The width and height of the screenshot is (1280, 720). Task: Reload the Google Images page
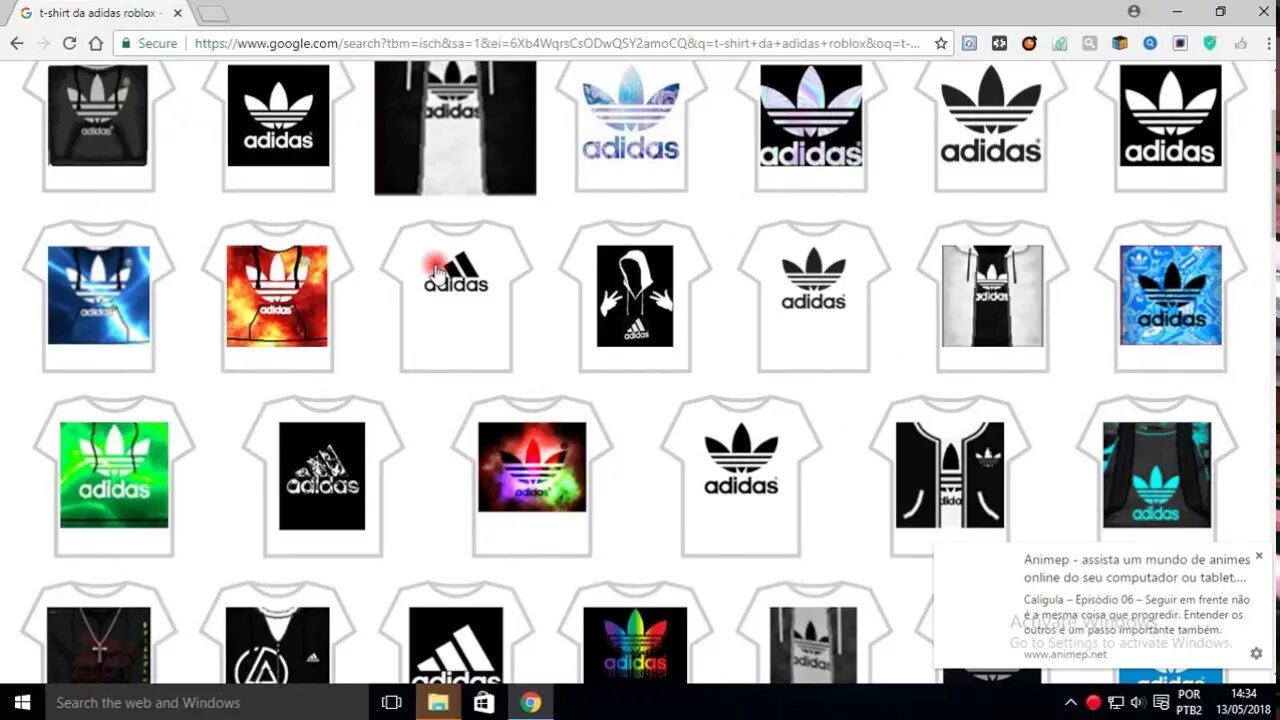pyautogui.click(x=69, y=43)
